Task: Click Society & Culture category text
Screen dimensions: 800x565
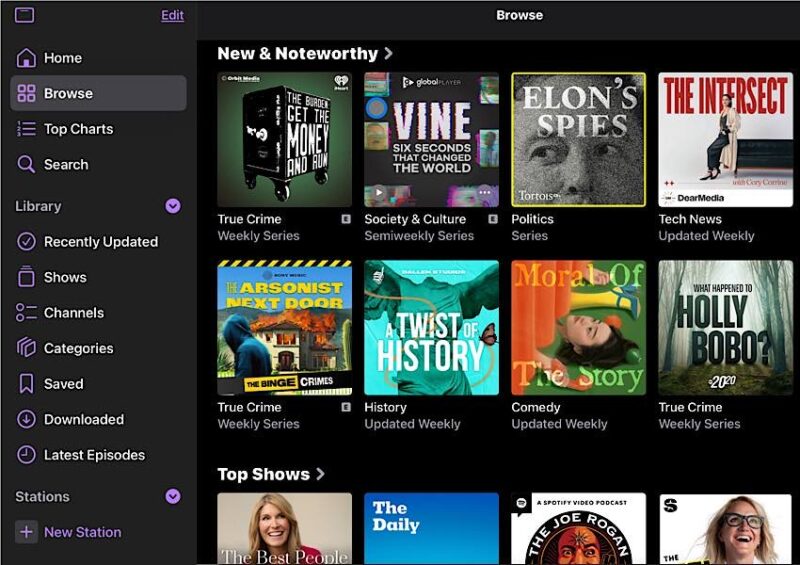Action: click(x=415, y=219)
